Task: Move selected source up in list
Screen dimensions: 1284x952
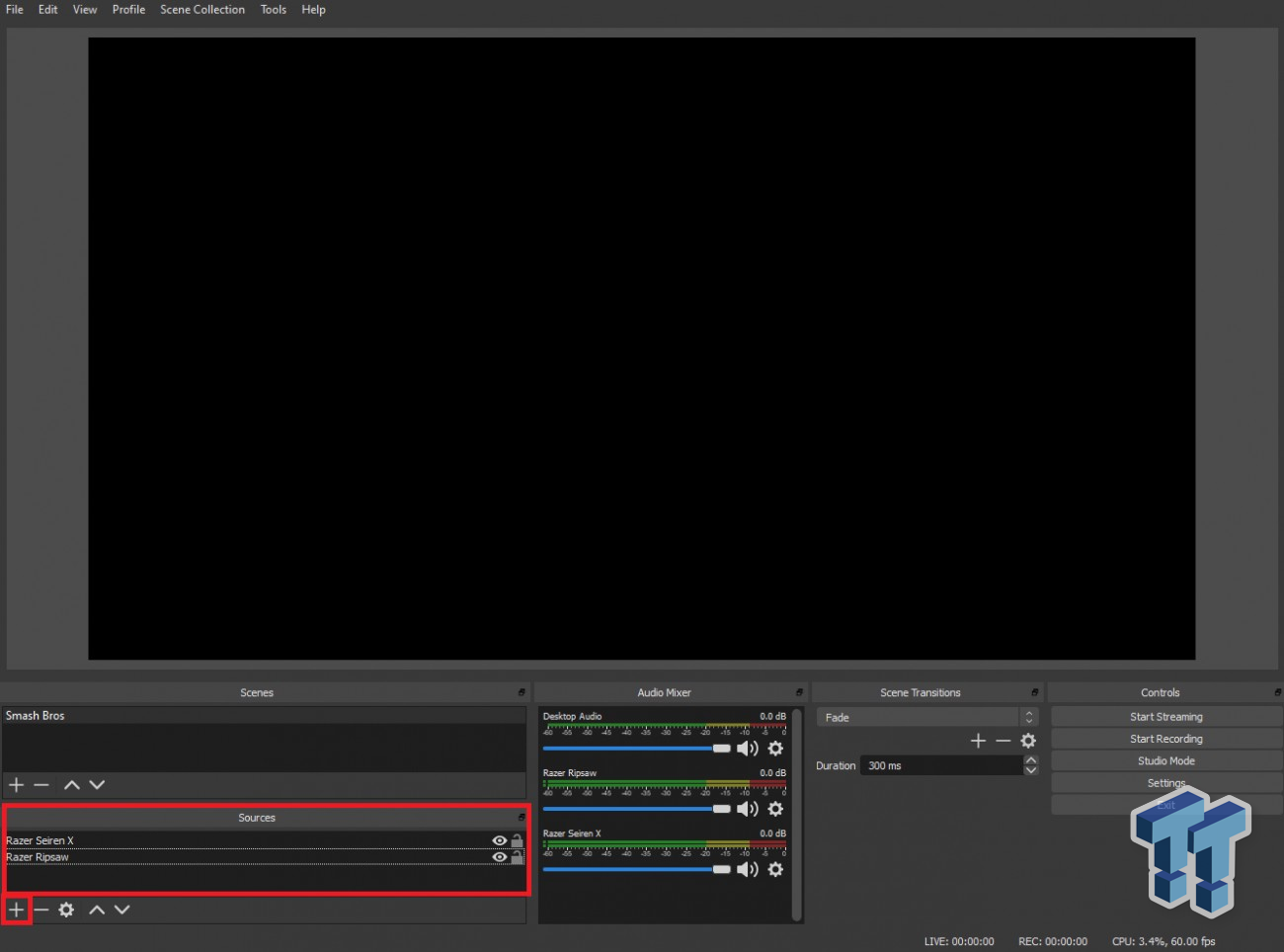Action: pyautogui.click(x=97, y=910)
